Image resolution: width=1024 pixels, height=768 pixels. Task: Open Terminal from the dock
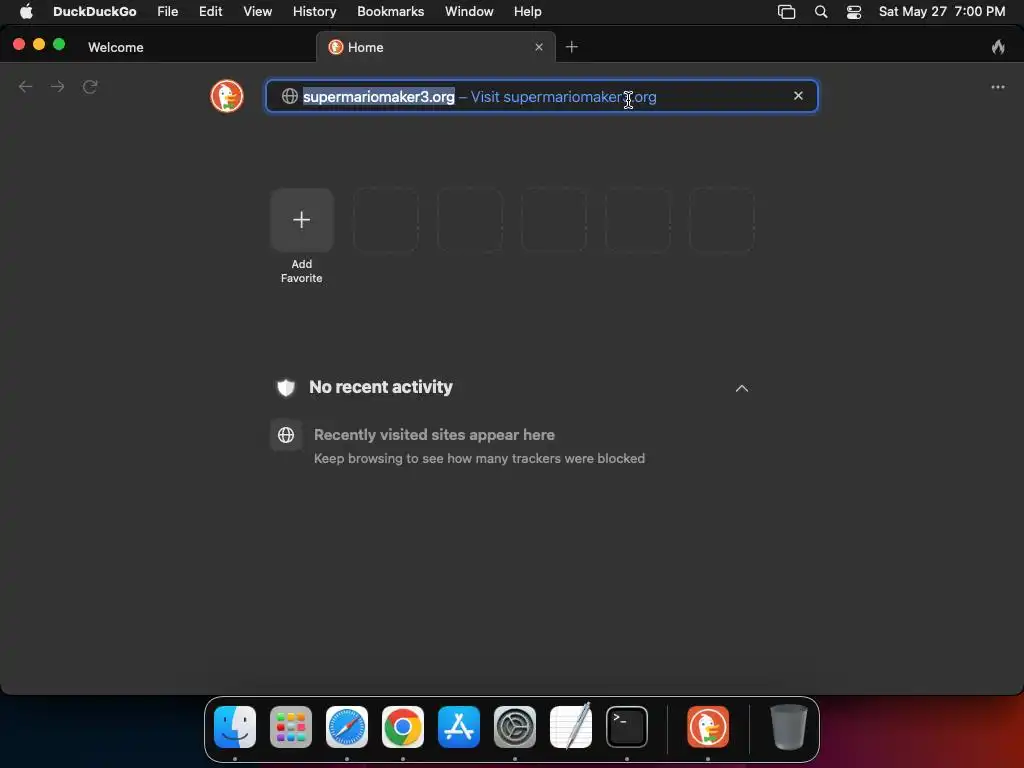627,727
